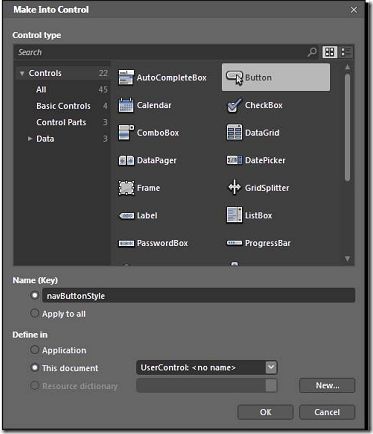This screenshot has height=434, width=373.
Task: Select the AutoCompleteBox control icon
Action: [x=126, y=78]
